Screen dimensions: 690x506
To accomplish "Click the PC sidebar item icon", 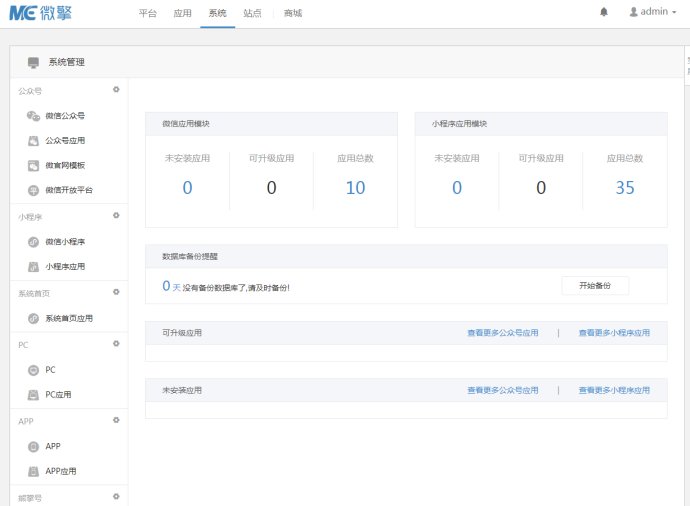I will click(33, 370).
